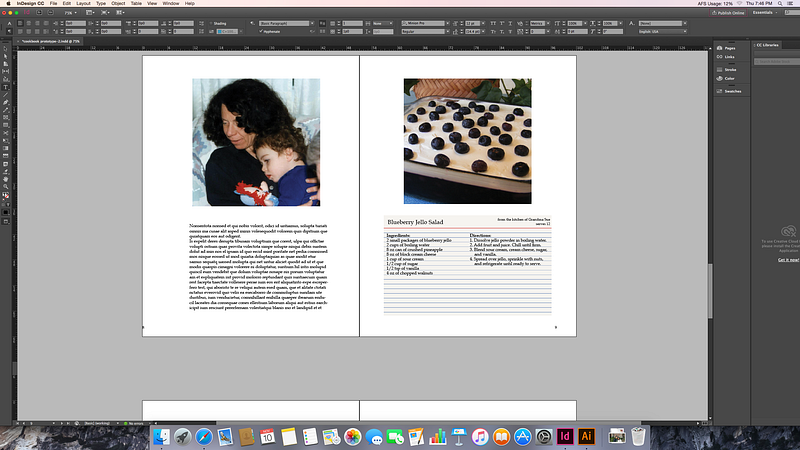The height and width of the screenshot is (450, 800).
Task: Open the Window menu
Action: coord(170,4)
